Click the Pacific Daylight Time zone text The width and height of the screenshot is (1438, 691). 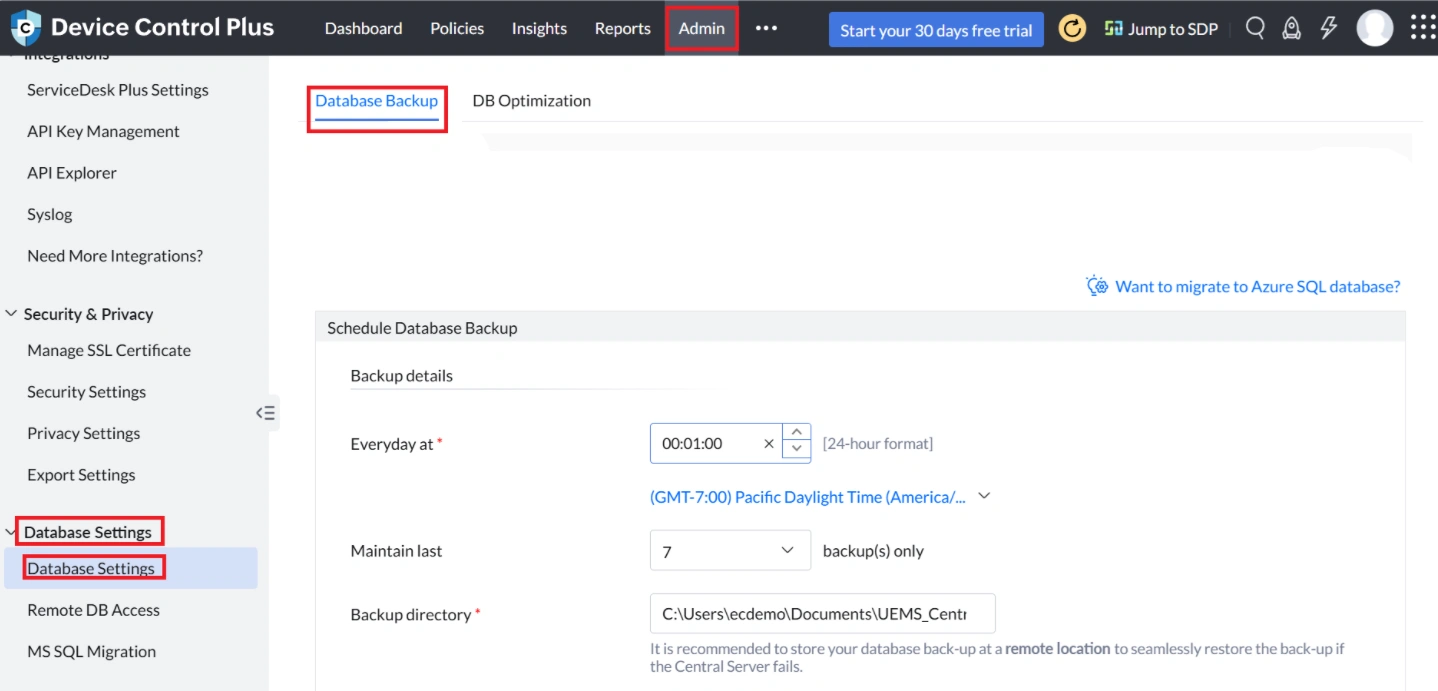pyautogui.click(x=808, y=497)
